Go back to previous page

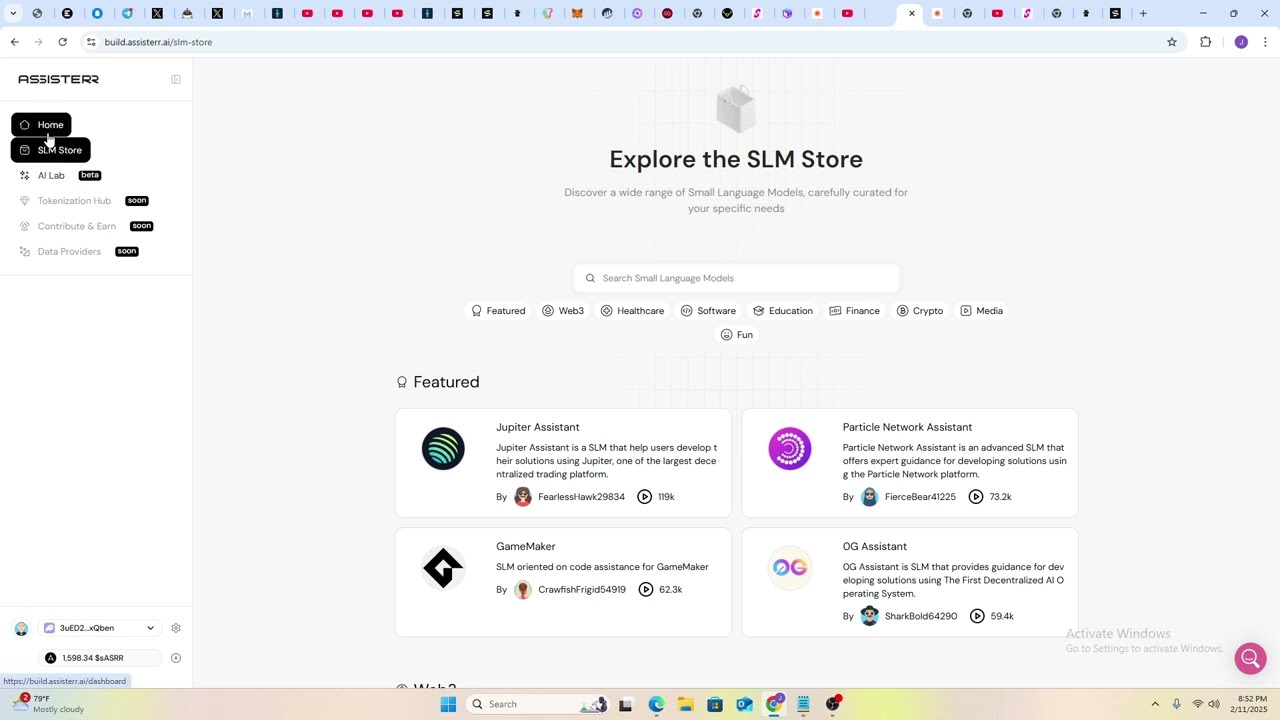14,42
